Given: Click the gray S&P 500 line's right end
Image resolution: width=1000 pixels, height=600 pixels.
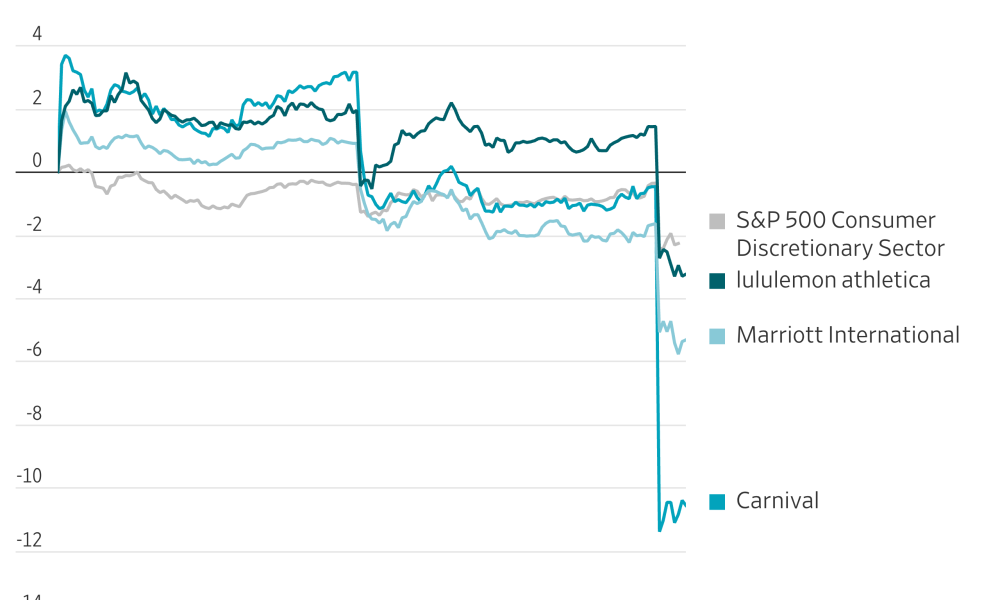Looking at the screenshot, I should coord(679,243).
